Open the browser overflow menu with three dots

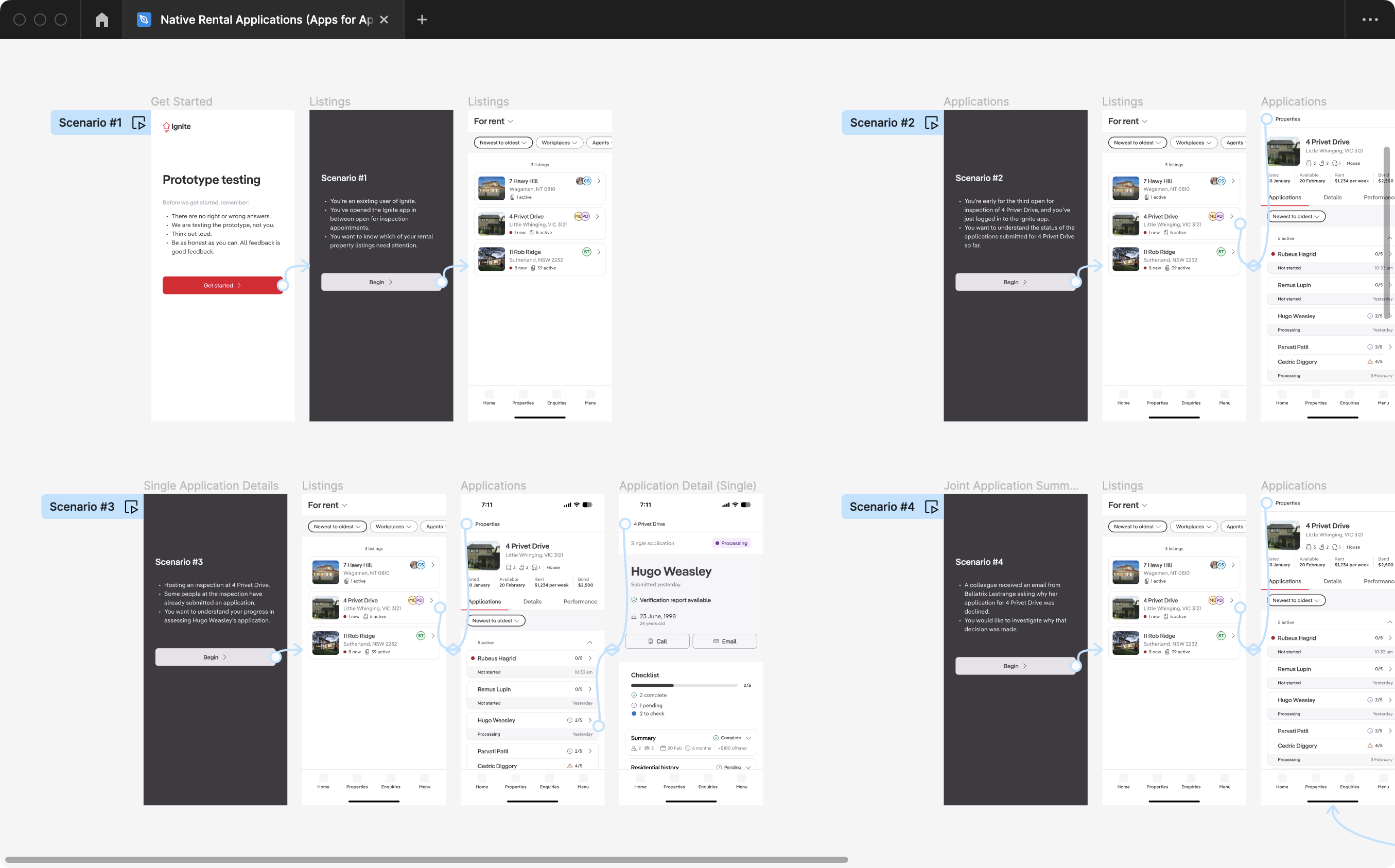[1371, 19]
